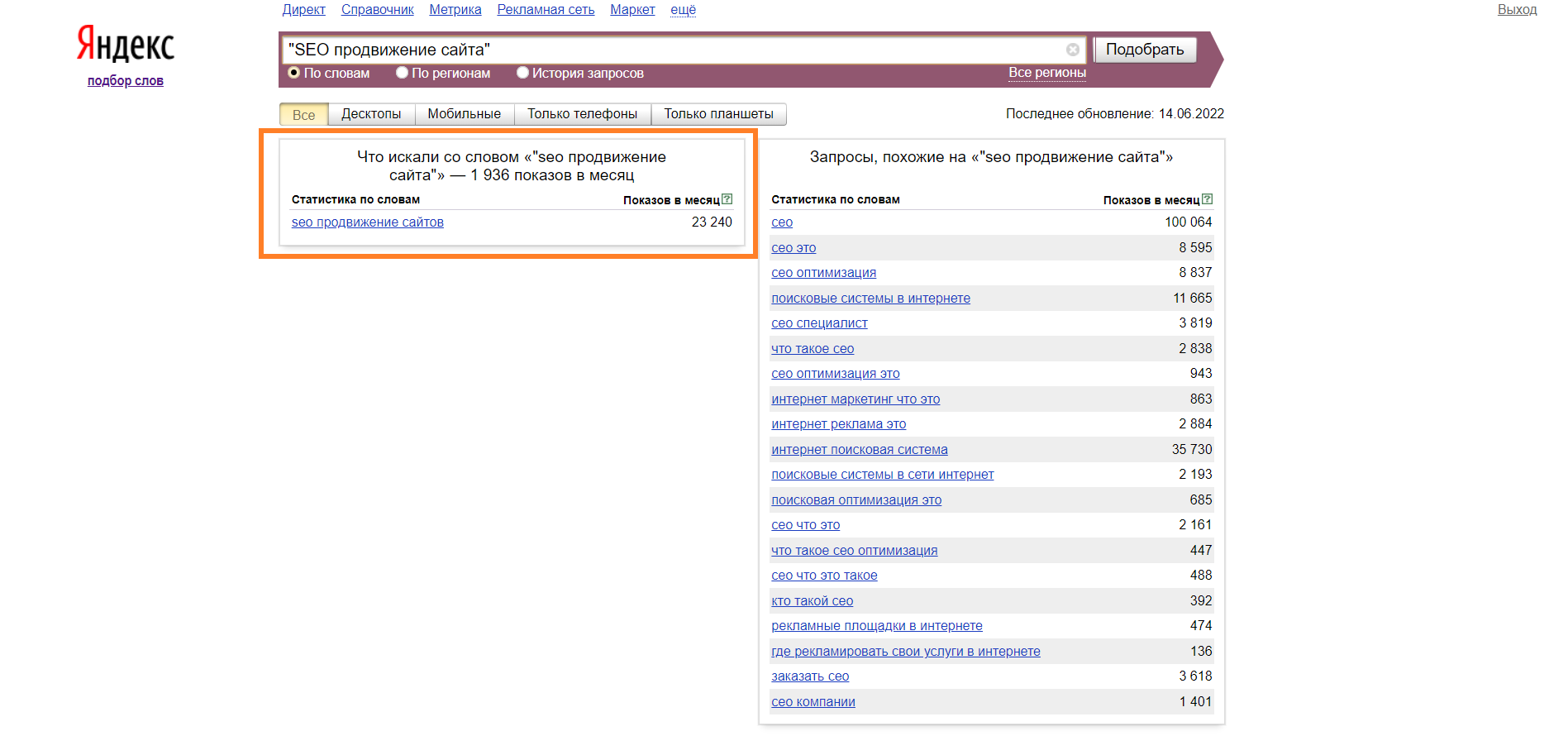Screen dimensions: 1568x736
Task: Open the 'сео что это' query link
Action: (x=806, y=525)
